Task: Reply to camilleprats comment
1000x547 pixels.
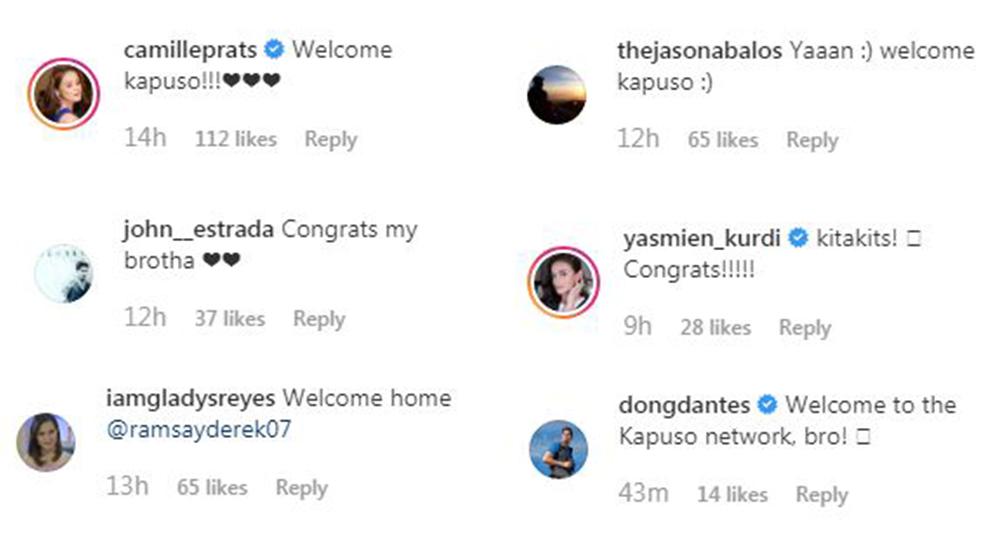Action: click(330, 139)
